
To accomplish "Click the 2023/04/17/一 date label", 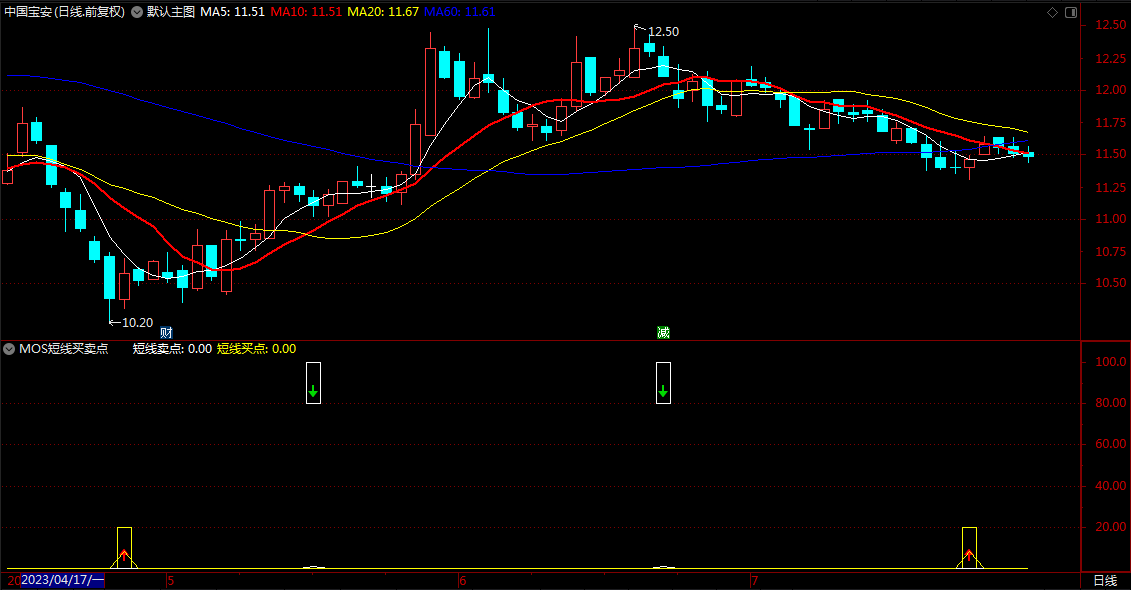I will 63,581.
